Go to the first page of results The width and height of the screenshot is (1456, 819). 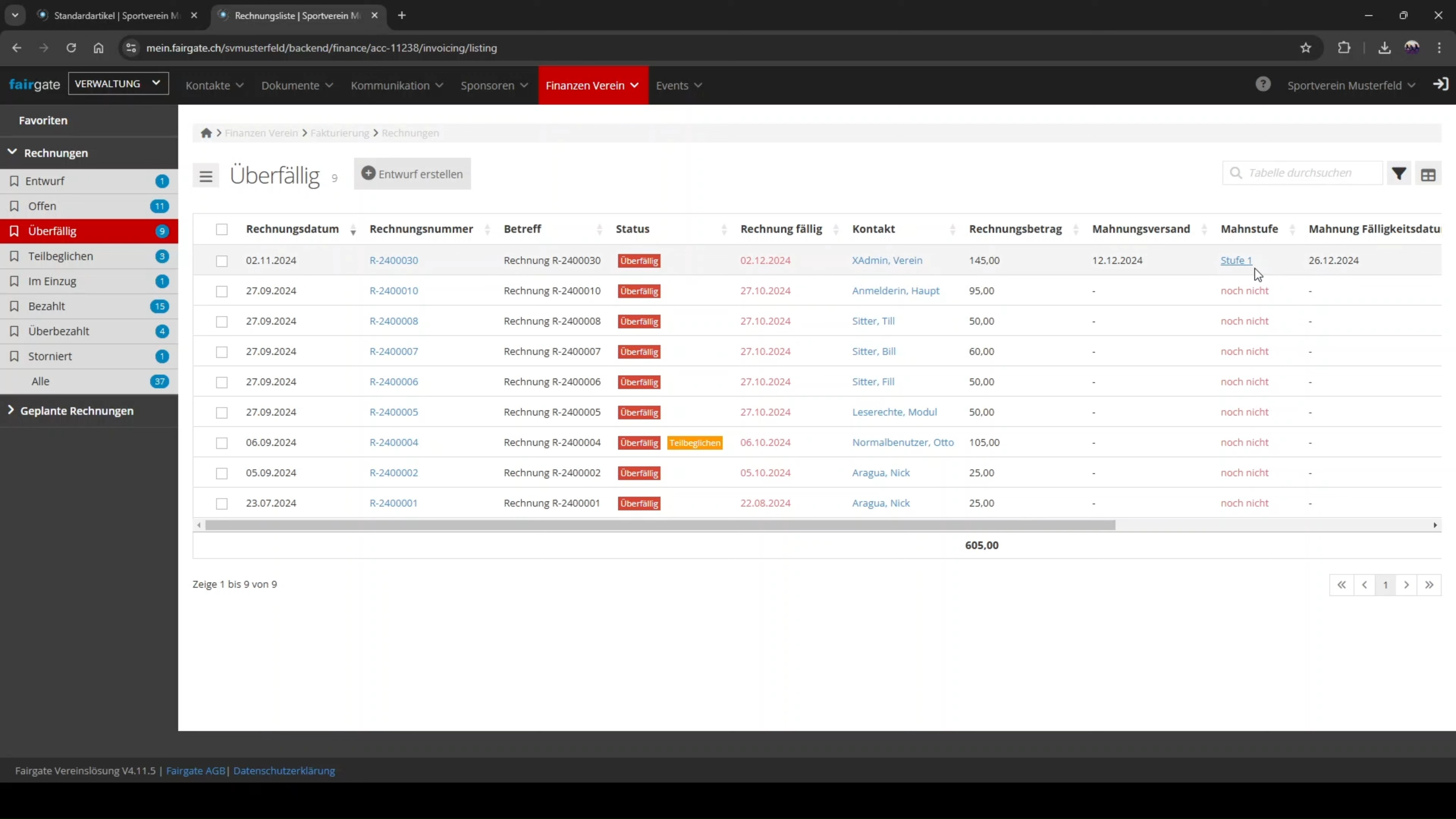pyautogui.click(x=1342, y=585)
